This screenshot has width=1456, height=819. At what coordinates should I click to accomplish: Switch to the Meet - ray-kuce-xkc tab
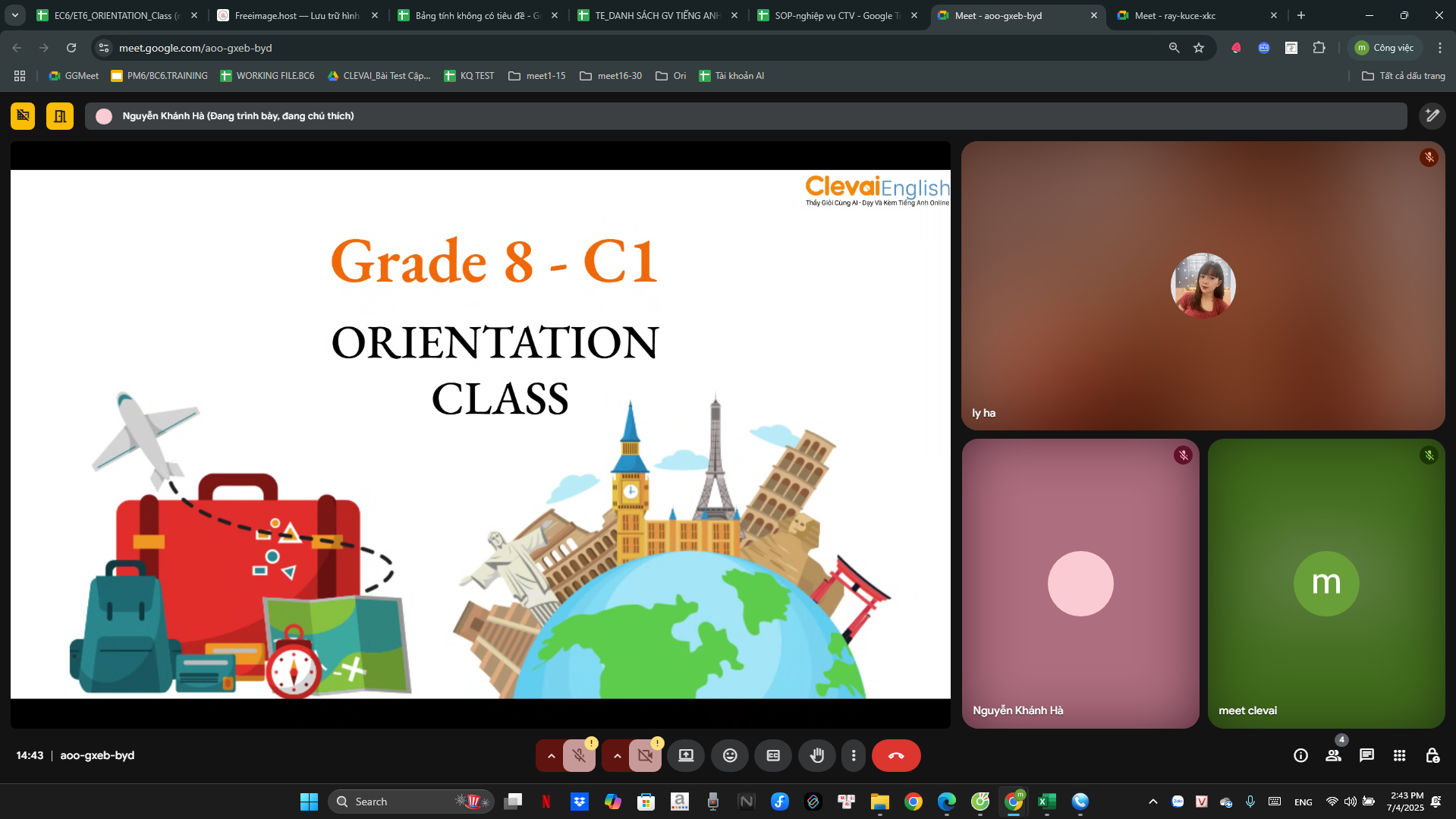coord(1197,15)
